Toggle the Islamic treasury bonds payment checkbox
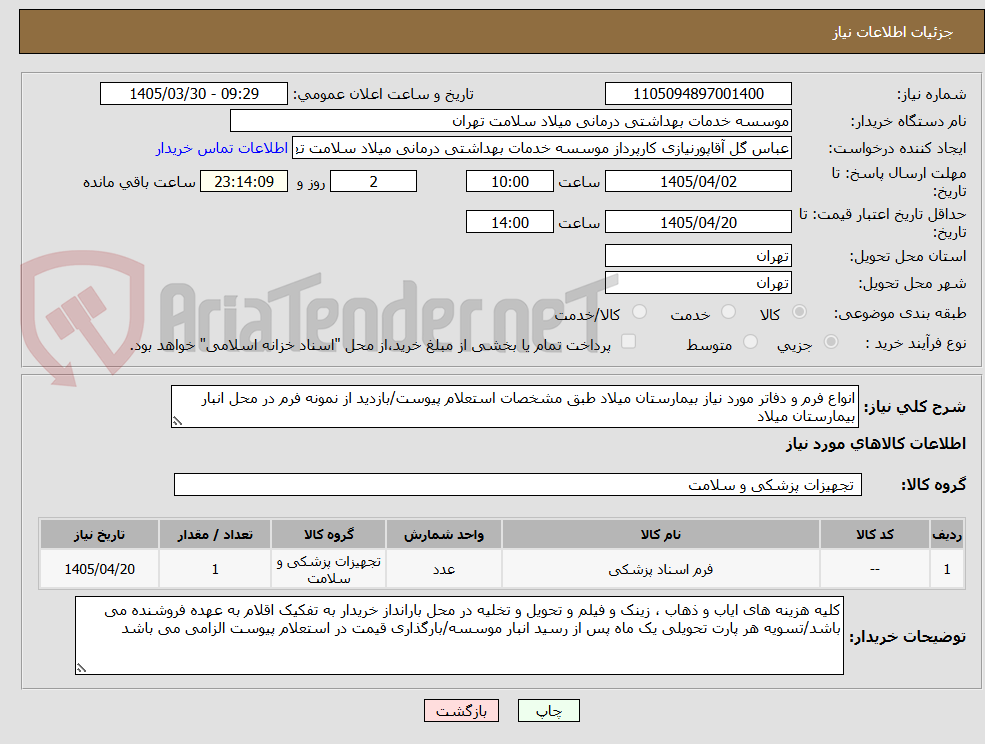Image resolution: width=985 pixels, height=744 pixels. point(628,341)
